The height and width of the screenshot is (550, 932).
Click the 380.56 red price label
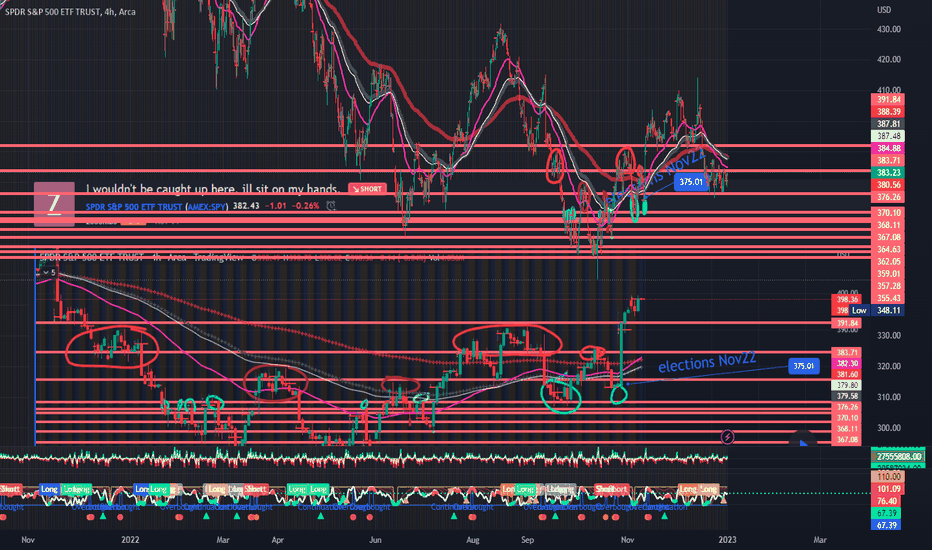pos(888,185)
